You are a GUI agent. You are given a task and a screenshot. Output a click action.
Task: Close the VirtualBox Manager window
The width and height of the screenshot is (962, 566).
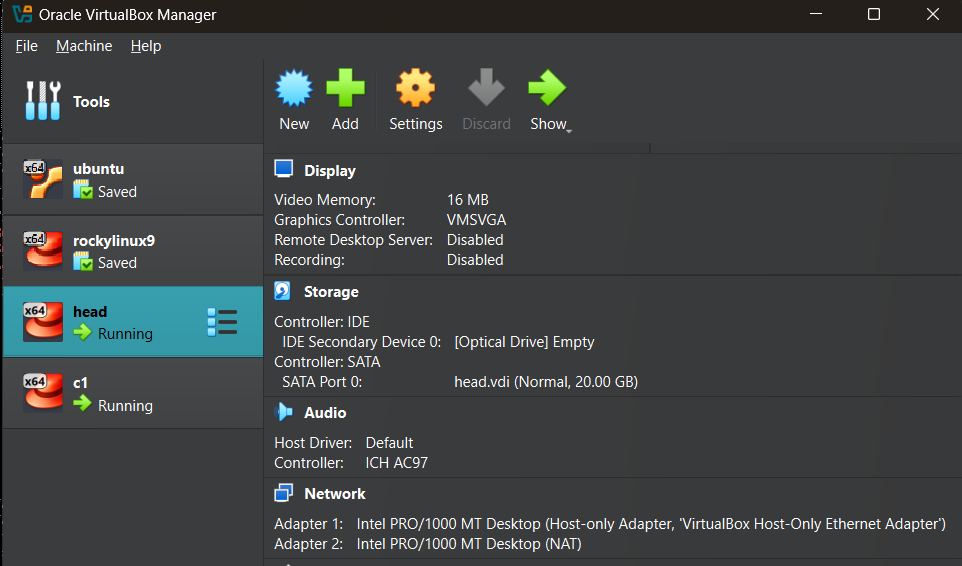tap(933, 13)
